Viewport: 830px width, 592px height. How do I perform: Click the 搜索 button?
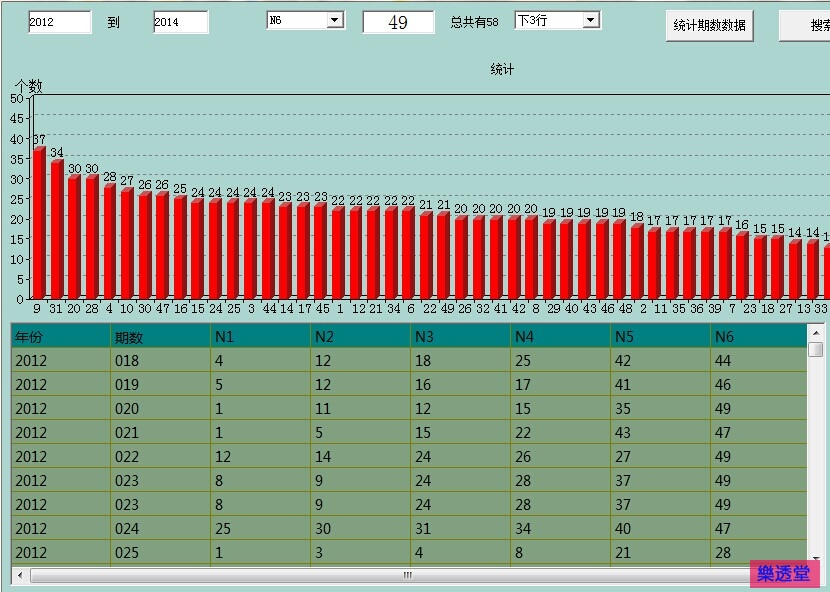pos(805,25)
